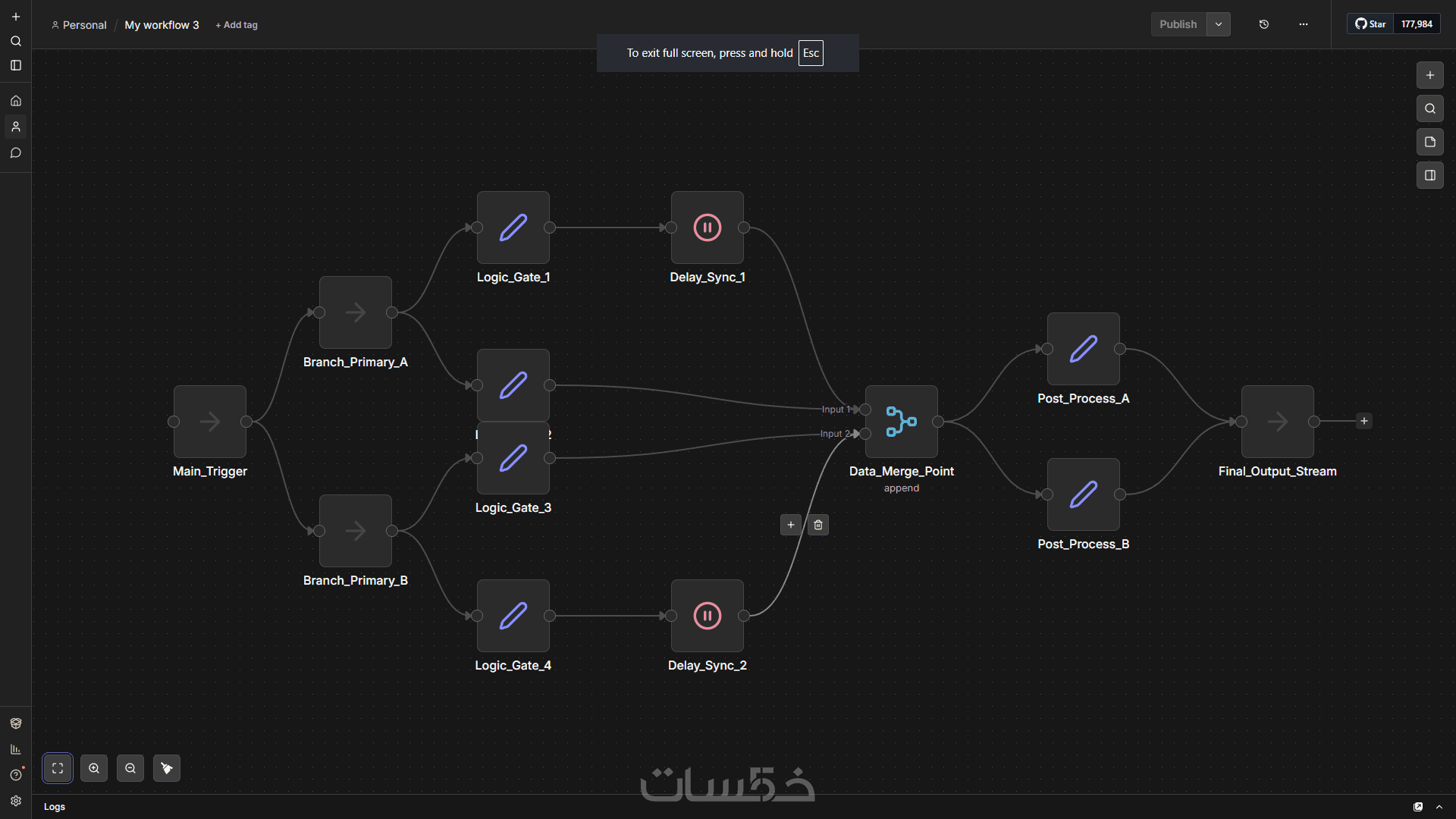Screen dimensions: 1456x819
Task: Open the Logs tab at bottom
Action: (x=55, y=807)
